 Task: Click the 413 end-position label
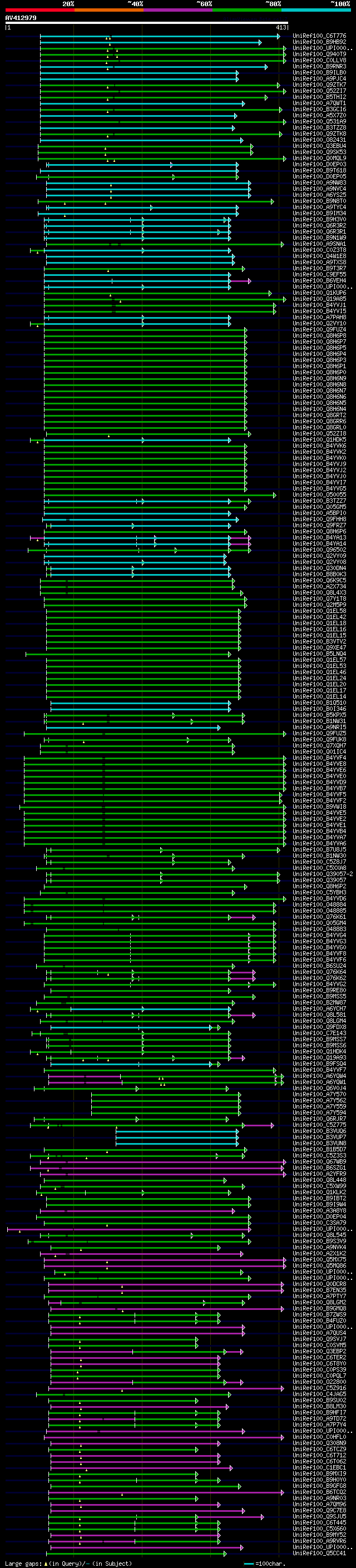tap(281, 27)
